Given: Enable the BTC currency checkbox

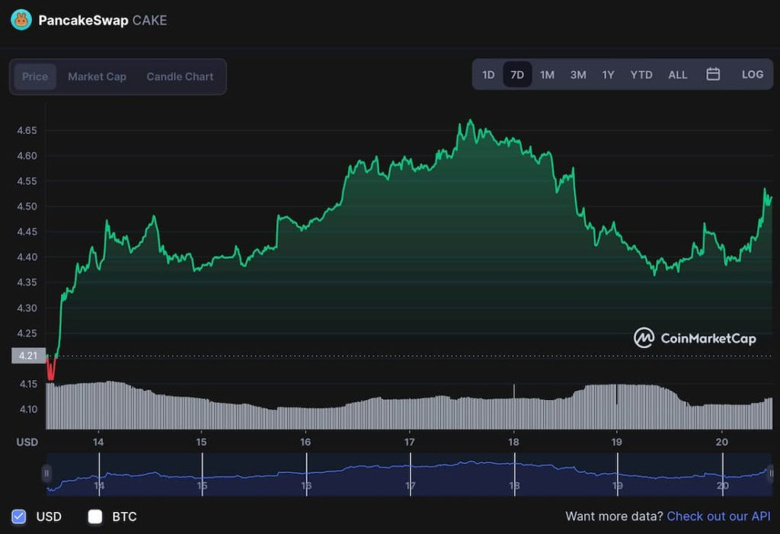Looking at the screenshot, I should tap(95, 517).
